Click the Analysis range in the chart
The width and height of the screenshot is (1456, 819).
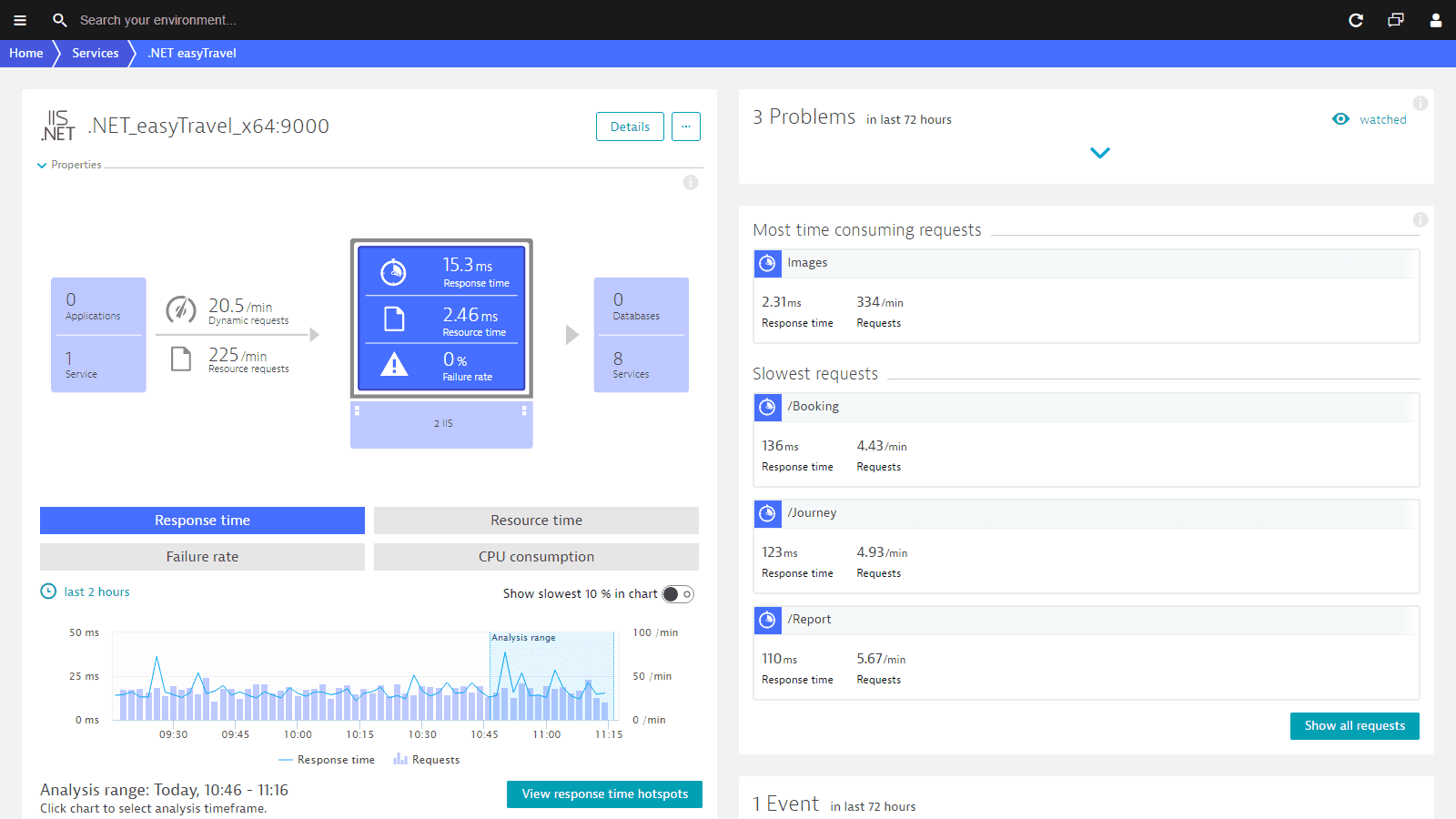point(552,676)
